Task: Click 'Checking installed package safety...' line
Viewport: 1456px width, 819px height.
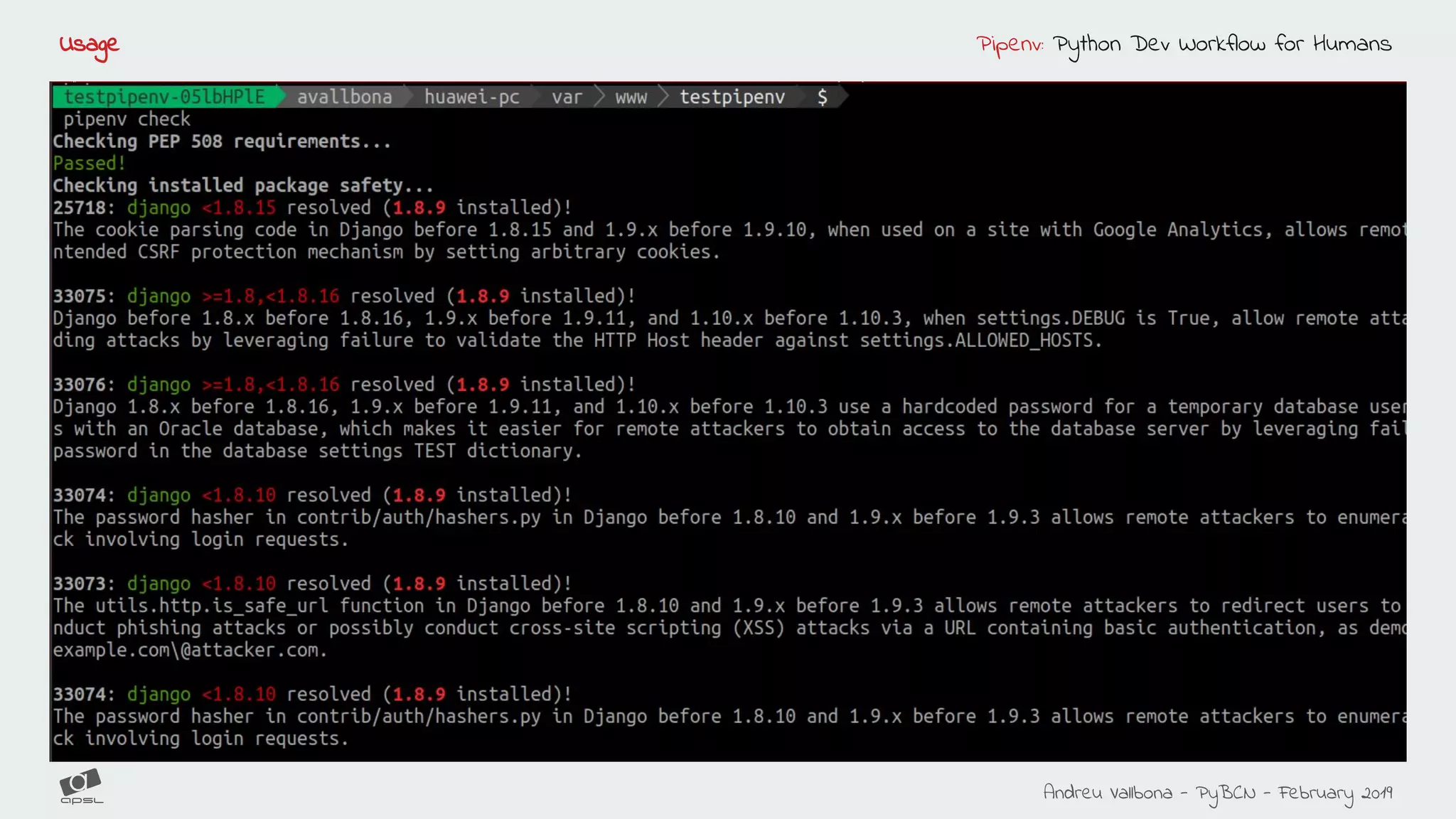Action: 243,185
